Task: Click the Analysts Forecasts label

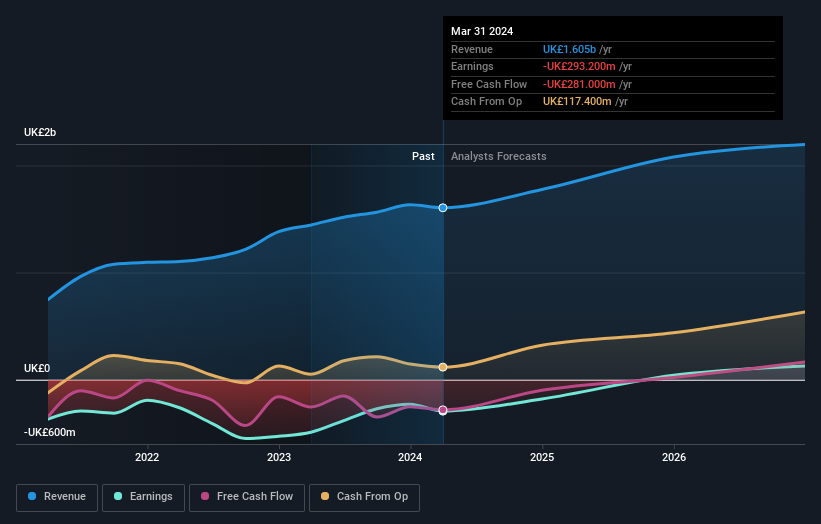Action: coord(498,156)
